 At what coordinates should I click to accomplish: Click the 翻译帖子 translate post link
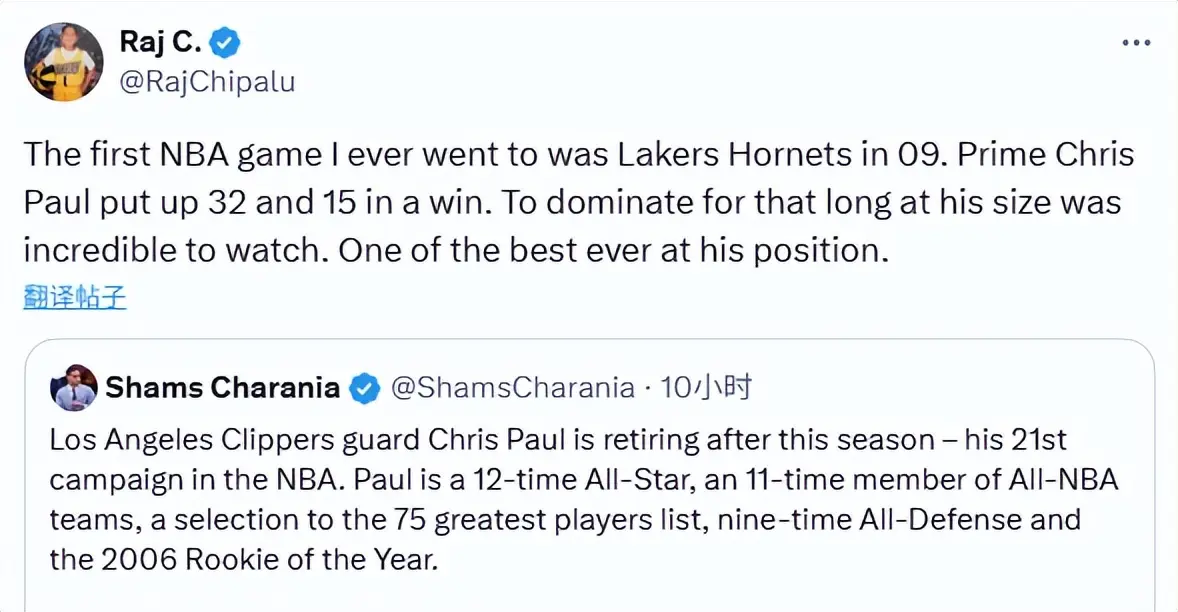click(75, 297)
